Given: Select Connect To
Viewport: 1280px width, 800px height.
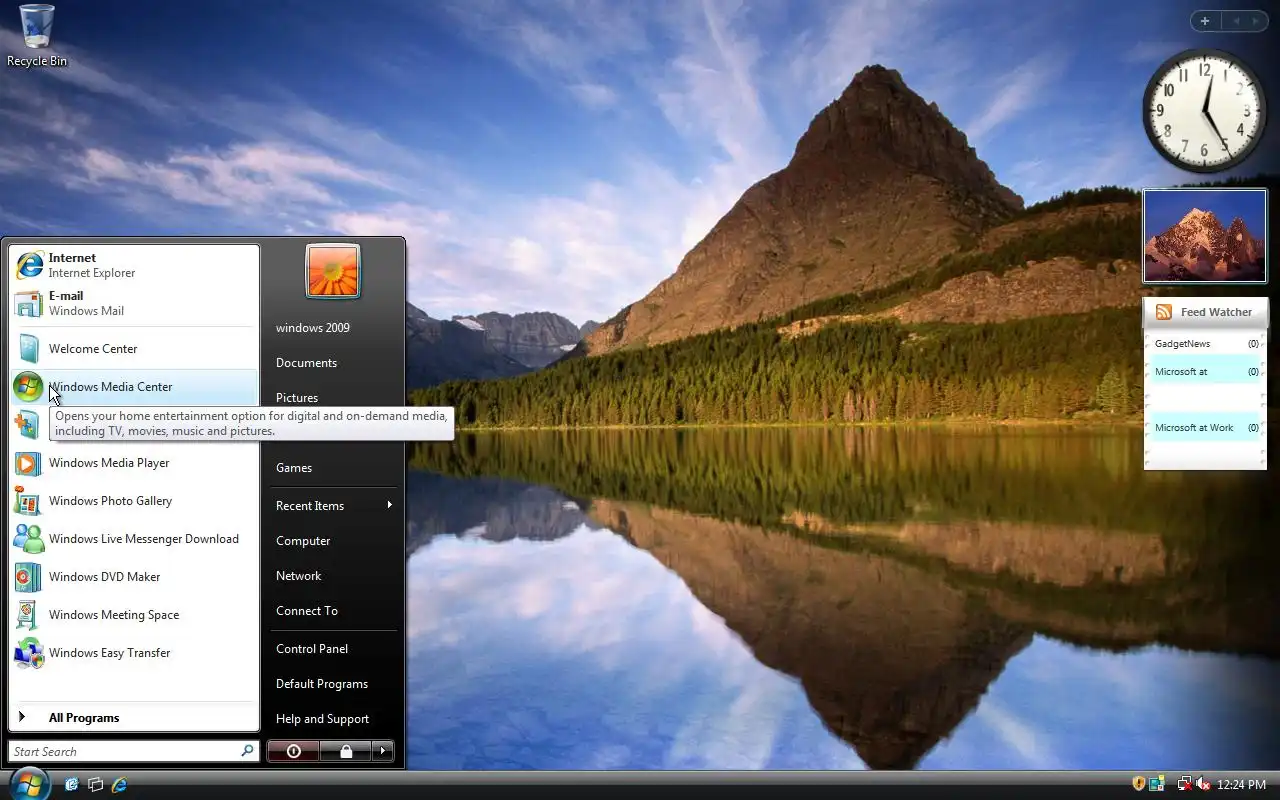Looking at the screenshot, I should click(x=333, y=611).
